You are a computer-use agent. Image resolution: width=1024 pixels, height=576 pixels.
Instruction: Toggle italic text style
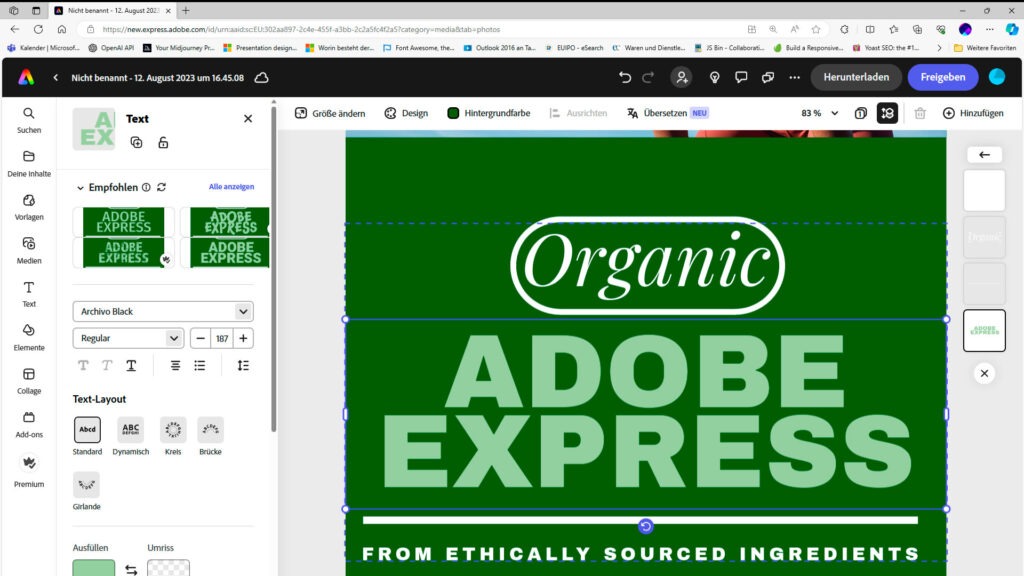click(107, 365)
